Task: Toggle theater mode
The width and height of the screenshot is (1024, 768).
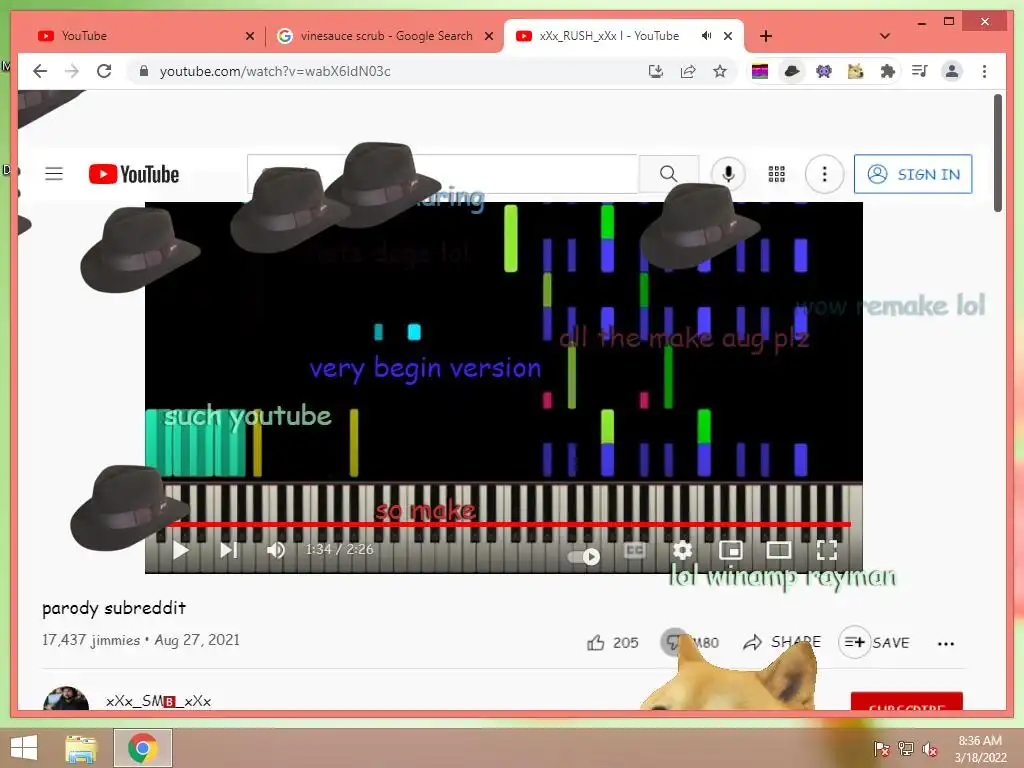Action: [x=778, y=550]
